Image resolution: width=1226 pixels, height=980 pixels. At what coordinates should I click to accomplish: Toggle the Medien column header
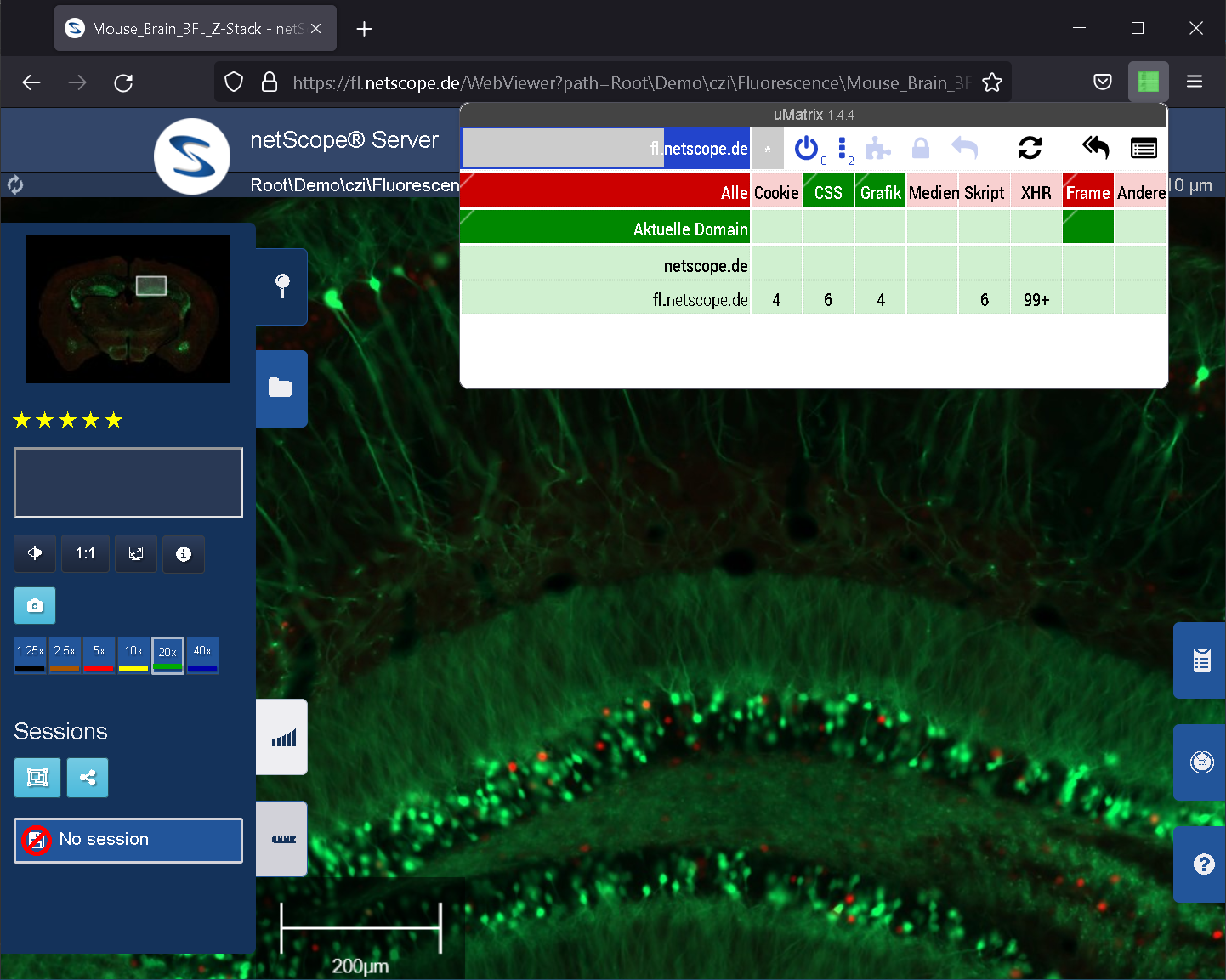[933, 192]
